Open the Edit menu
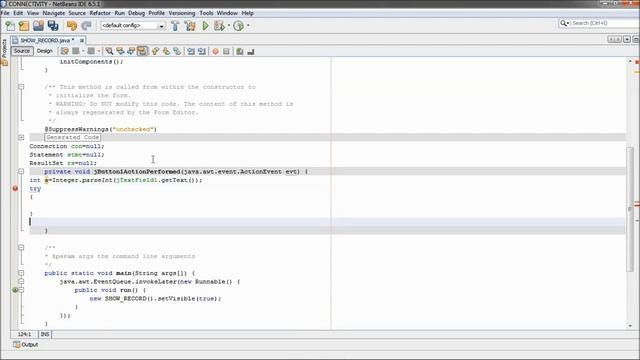The image size is (640, 360). pos(18,13)
